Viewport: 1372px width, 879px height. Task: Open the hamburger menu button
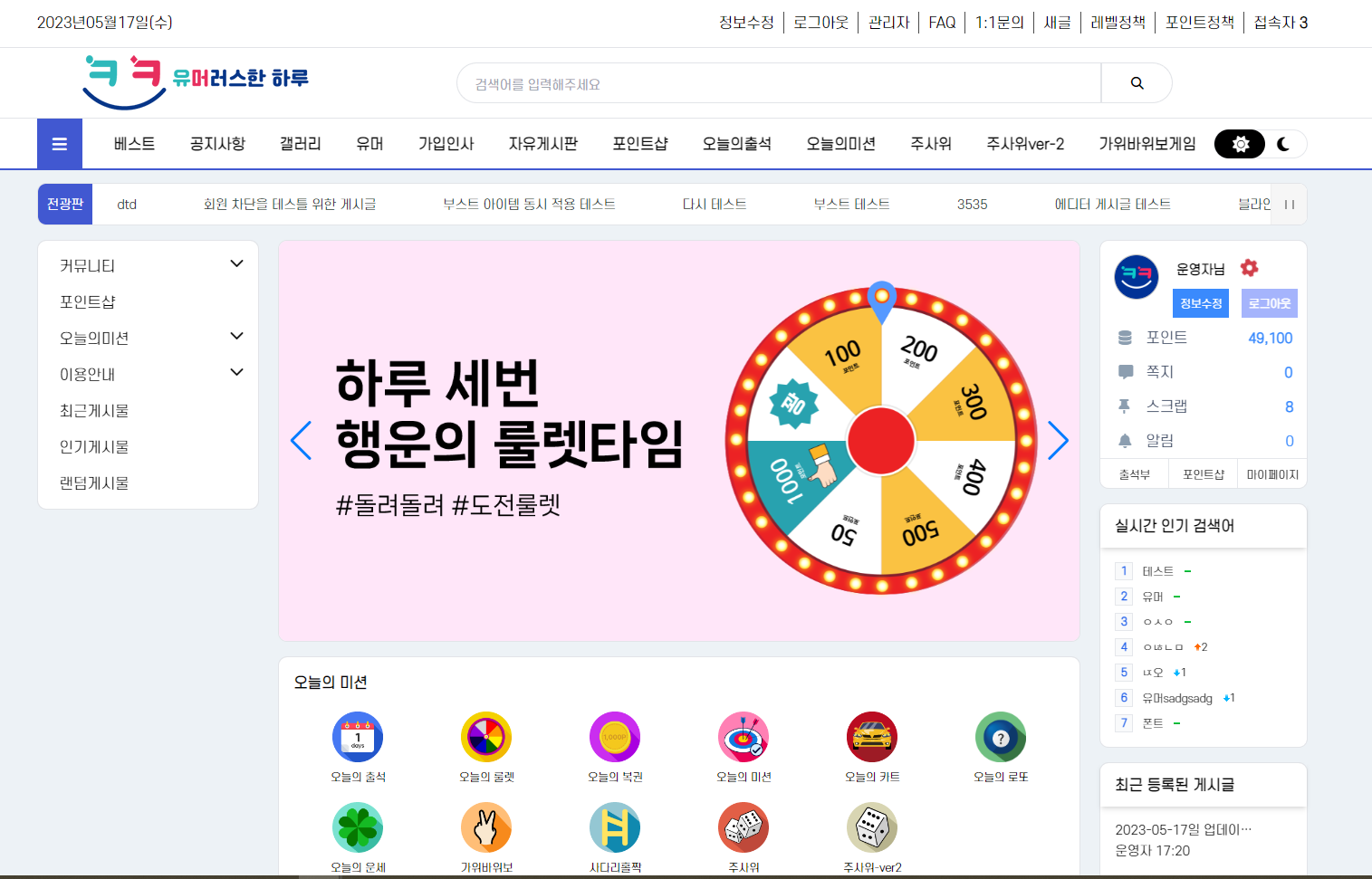coord(60,144)
